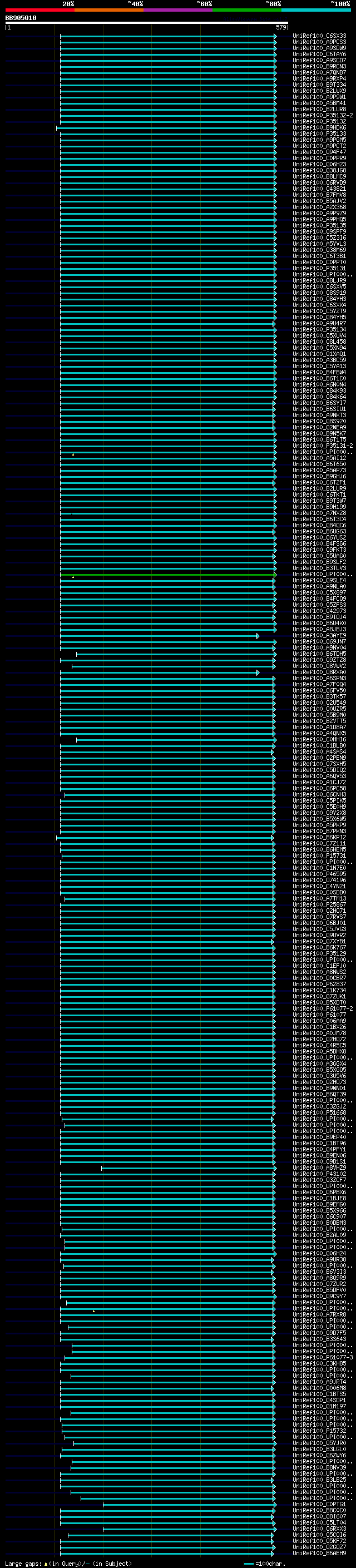
Task: Click the UniRef100_Q1XAQ1 label
Action: 319,354
